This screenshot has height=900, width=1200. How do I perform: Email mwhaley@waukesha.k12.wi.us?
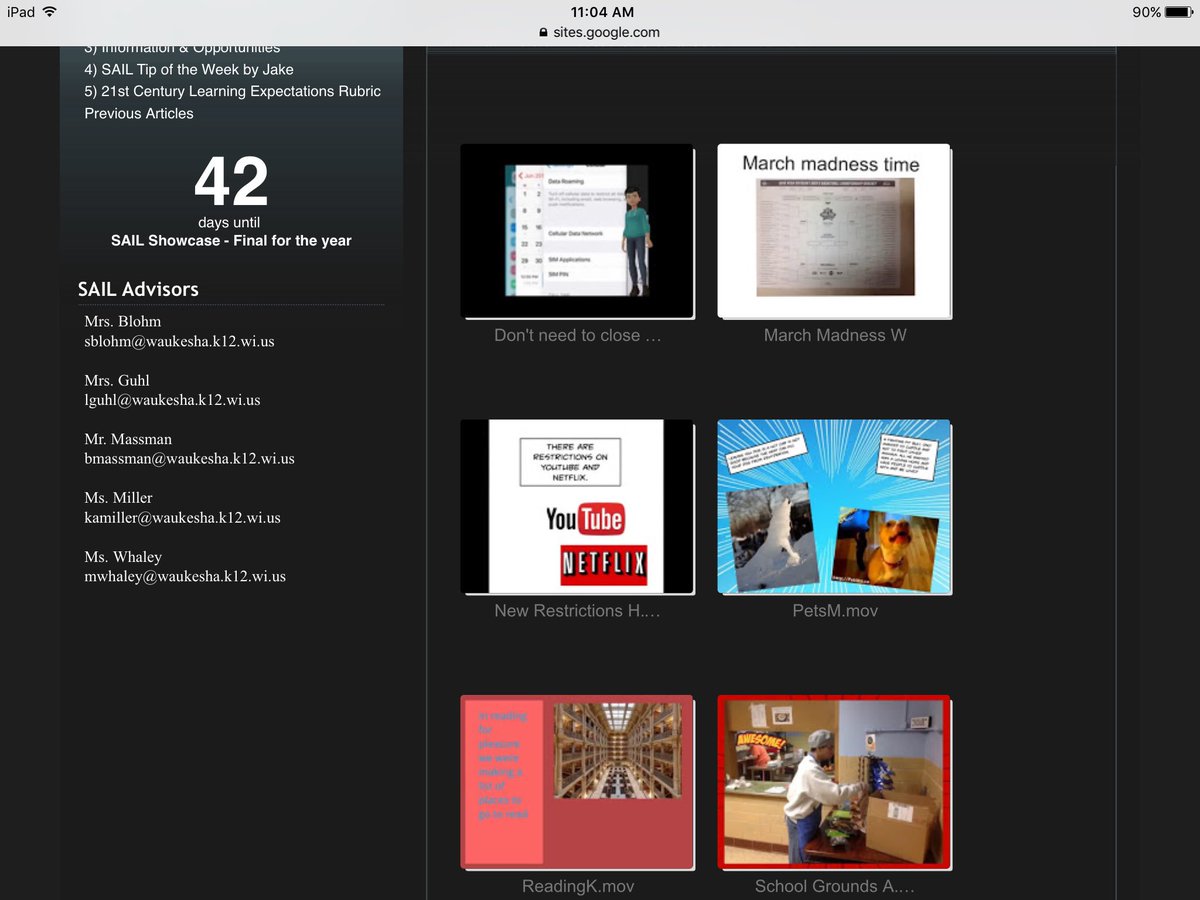[x=185, y=577]
